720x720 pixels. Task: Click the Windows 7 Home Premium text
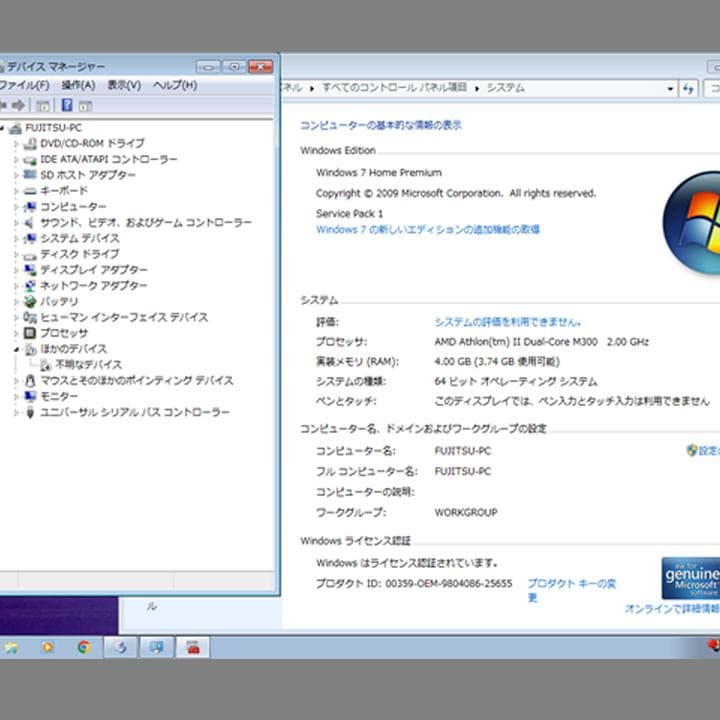click(x=378, y=173)
